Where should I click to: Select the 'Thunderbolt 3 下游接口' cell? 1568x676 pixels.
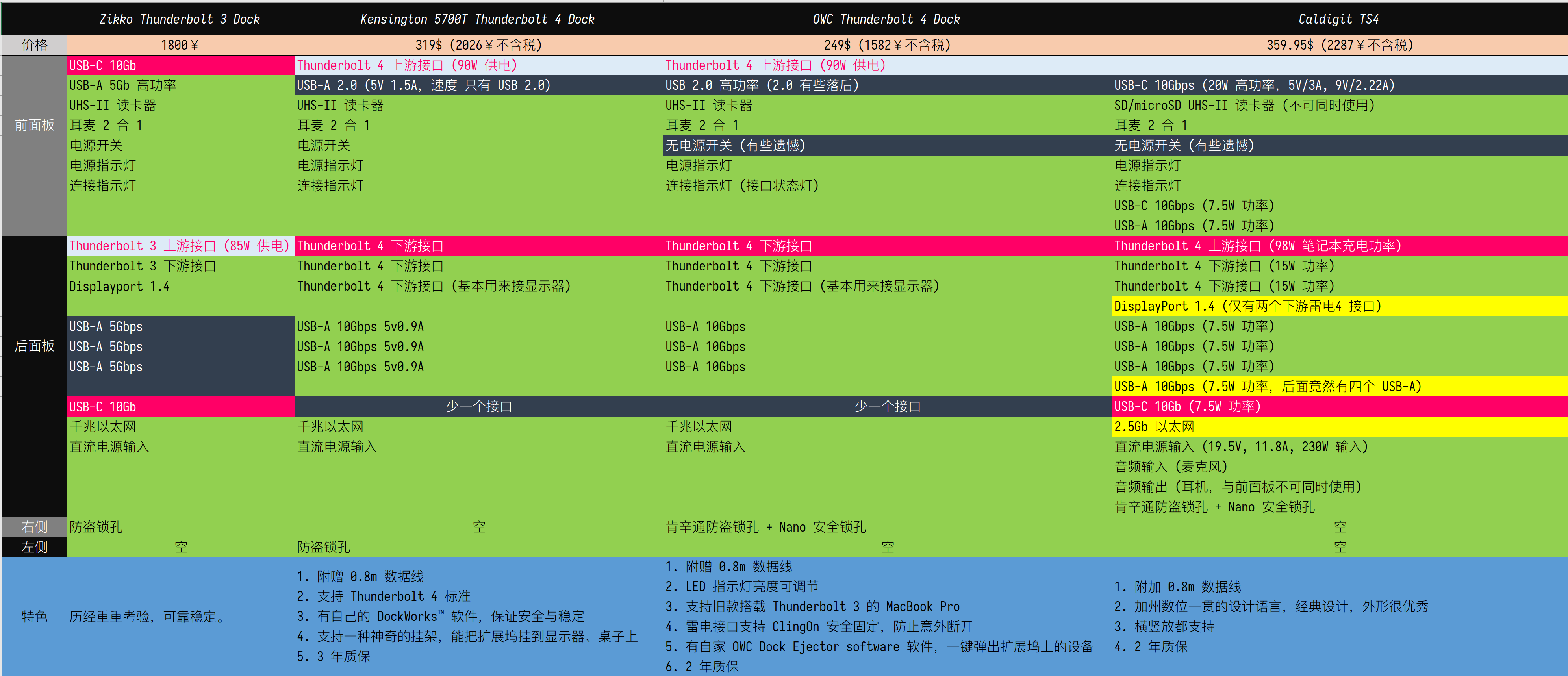[180, 266]
